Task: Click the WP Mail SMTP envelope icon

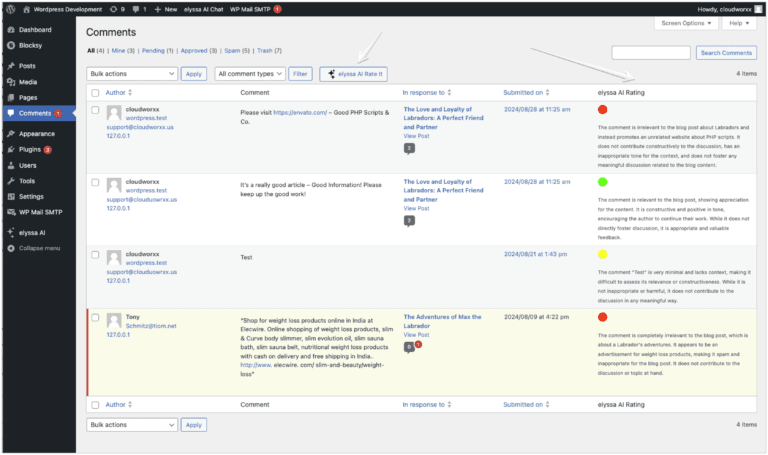Action: 11,212
